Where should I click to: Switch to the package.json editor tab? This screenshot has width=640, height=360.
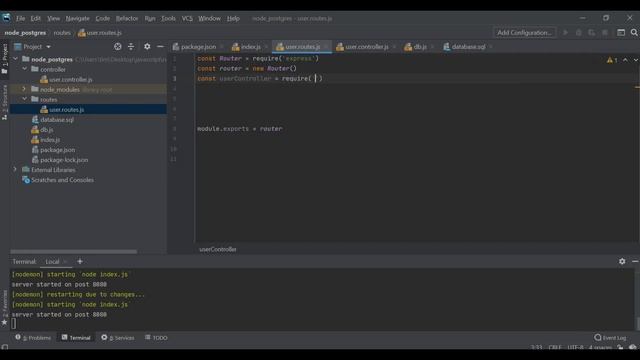(x=198, y=47)
